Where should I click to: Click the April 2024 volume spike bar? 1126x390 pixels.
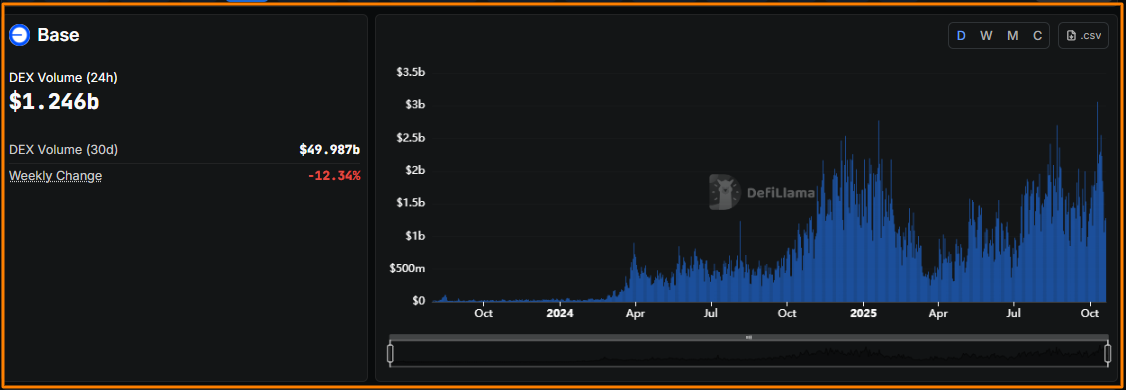pyautogui.click(x=633, y=272)
